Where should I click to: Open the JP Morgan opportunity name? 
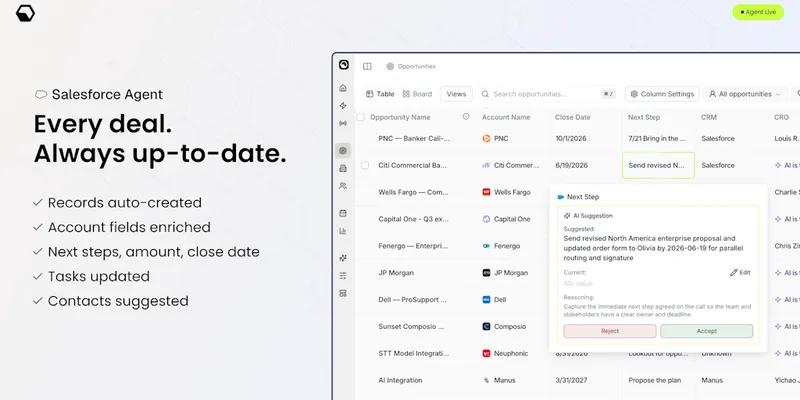coord(396,273)
